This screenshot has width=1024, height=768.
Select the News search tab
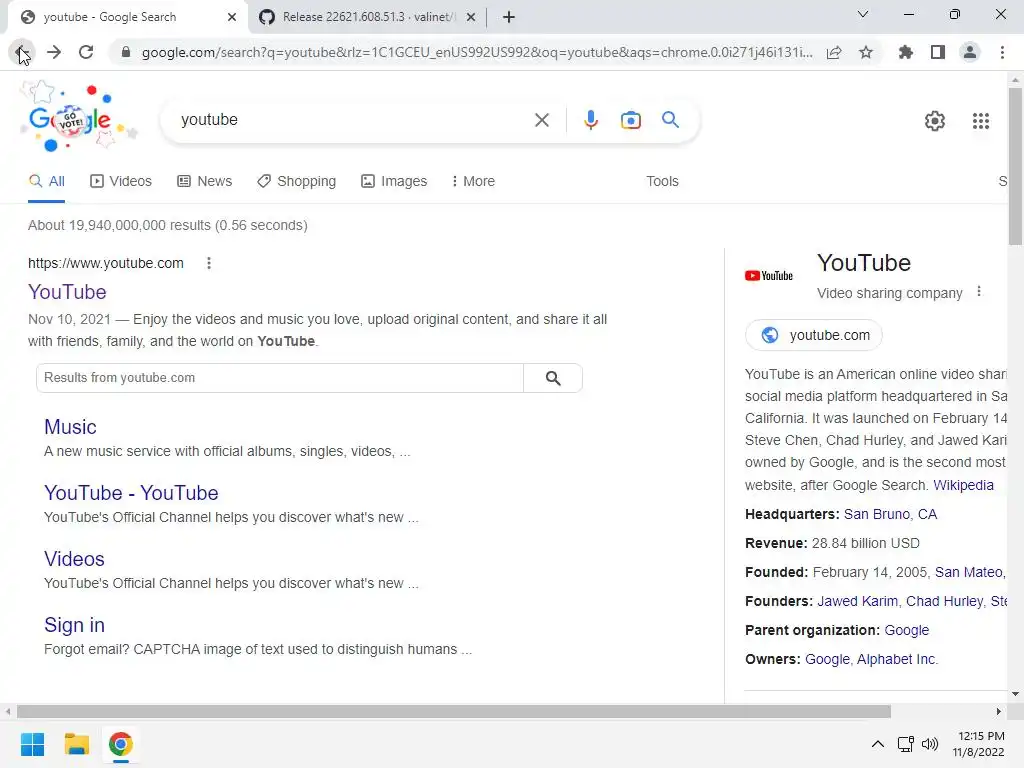pyautogui.click(x=204, y=181)
